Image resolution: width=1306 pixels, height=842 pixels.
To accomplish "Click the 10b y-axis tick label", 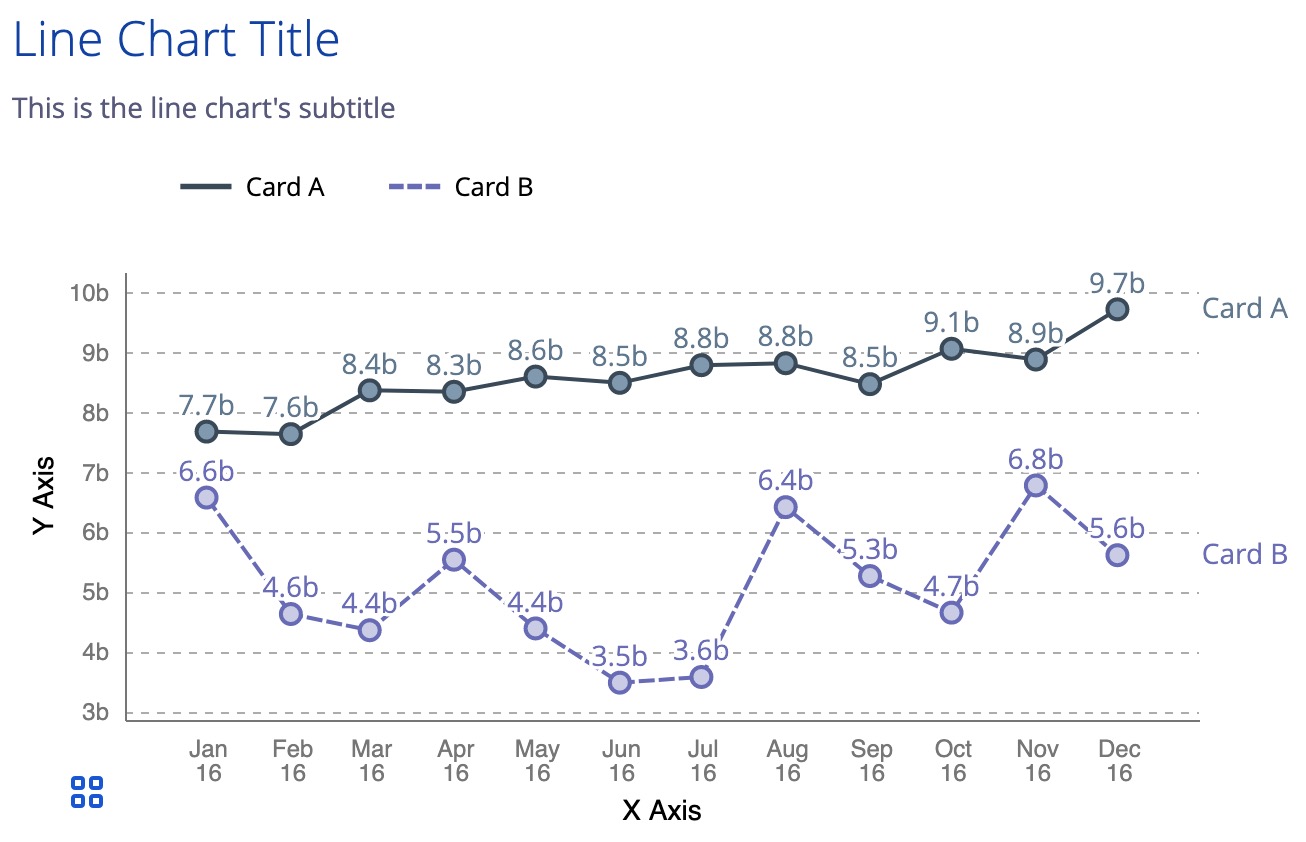I will tap(89, 293).
